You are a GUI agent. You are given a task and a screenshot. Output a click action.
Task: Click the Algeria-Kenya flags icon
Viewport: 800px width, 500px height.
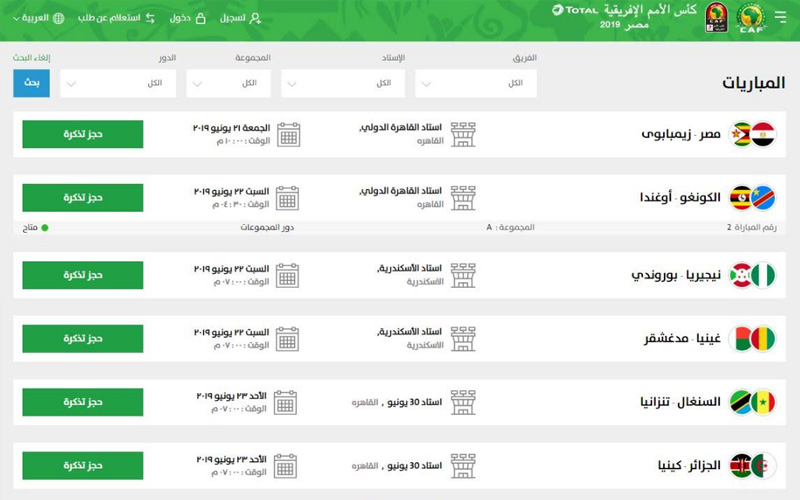[x=752, y=465]
